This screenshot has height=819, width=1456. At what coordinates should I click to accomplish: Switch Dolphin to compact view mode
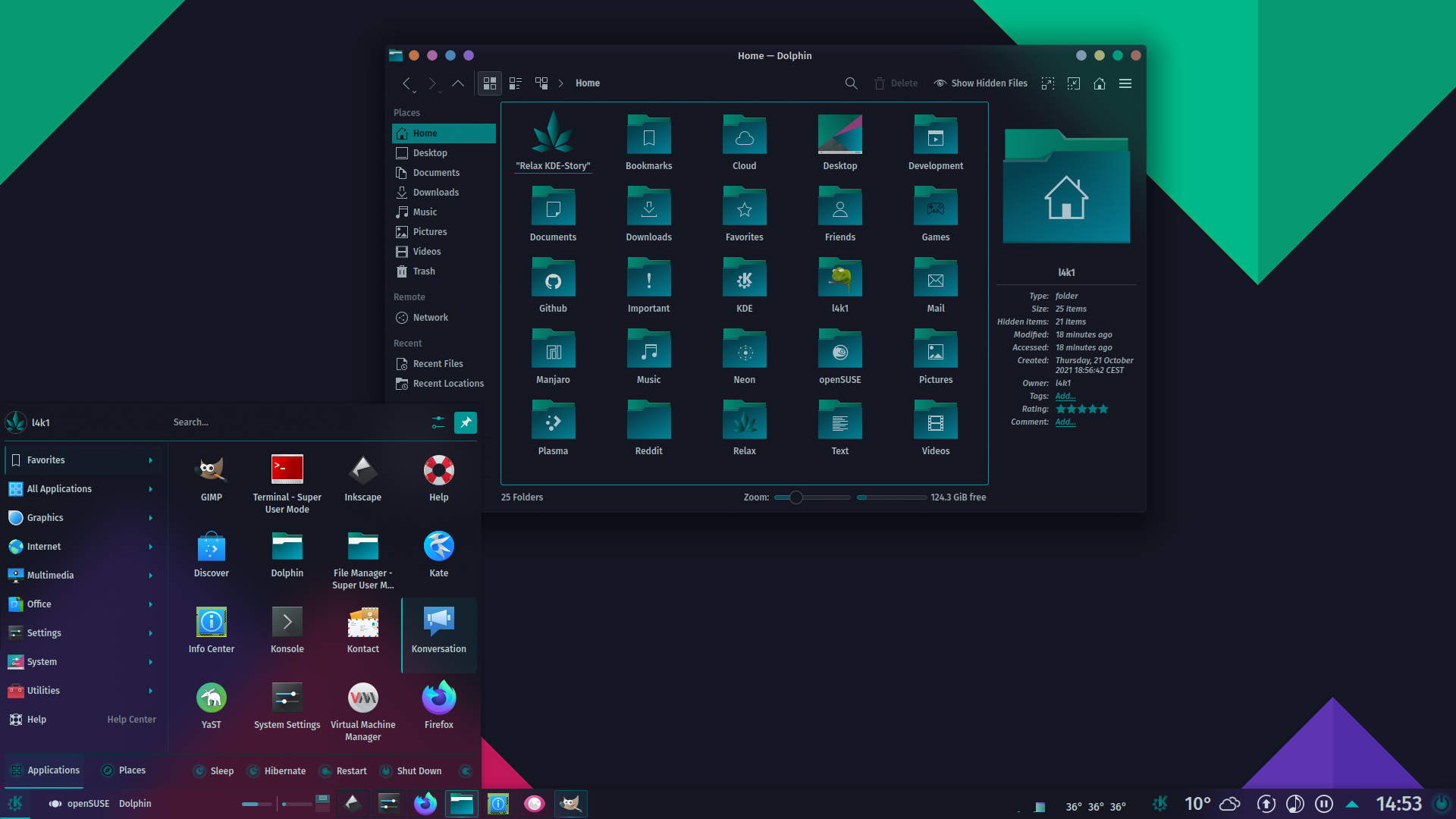pyautogui.click(x=516, y=83)
